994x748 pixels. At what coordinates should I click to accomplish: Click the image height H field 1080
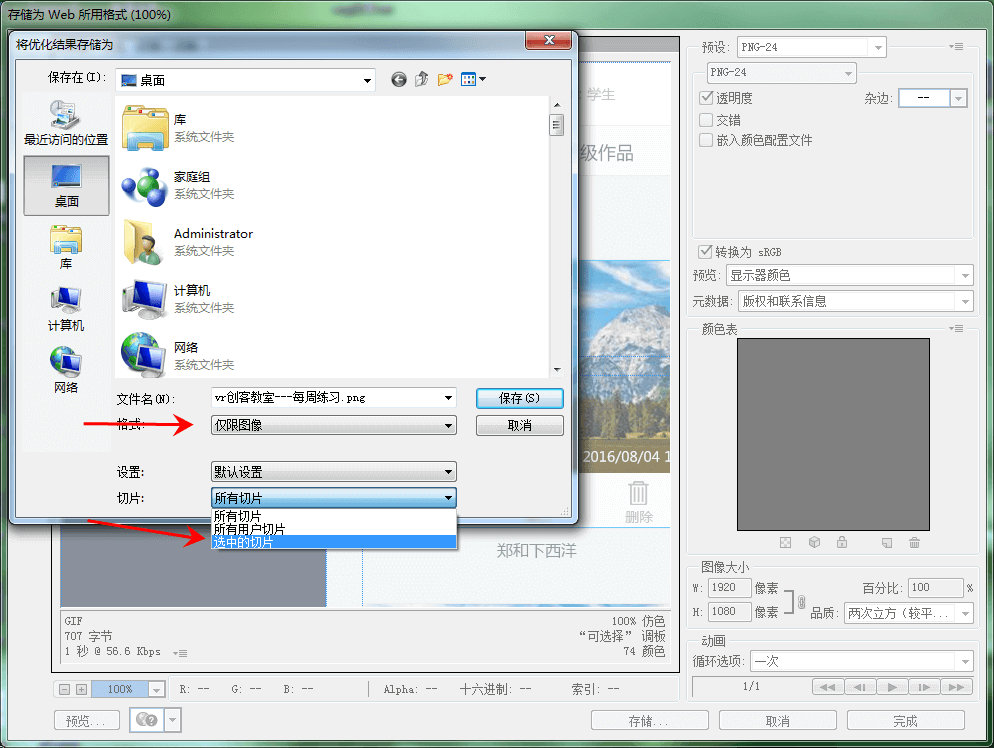click(x=729, y=612)
